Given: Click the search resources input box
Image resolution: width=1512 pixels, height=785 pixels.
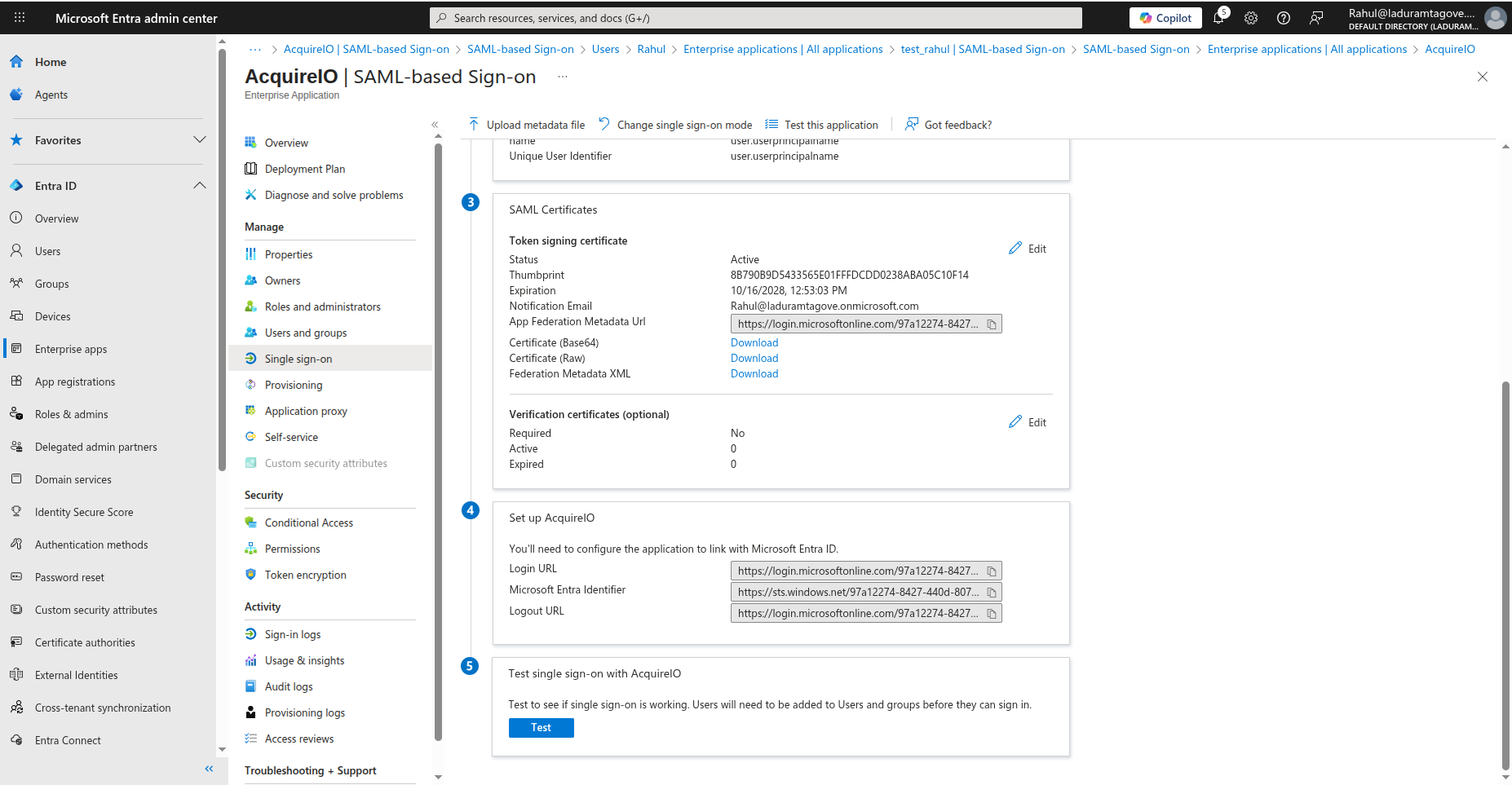Looking at the screenshot, I should (755, 18).
